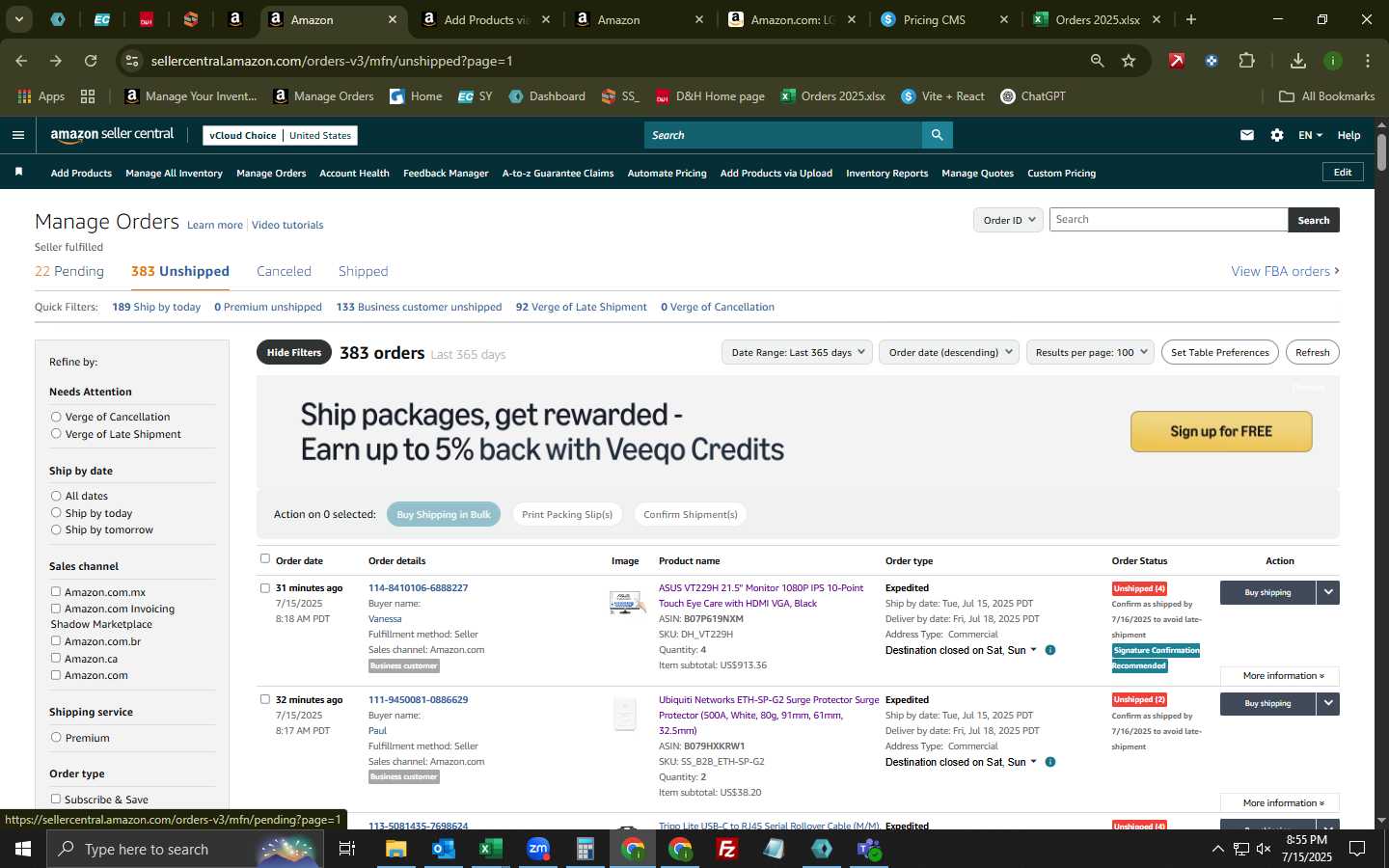Viewport: 1389px width, 868px height.
Task: Reload the page with browser refresh icon
Action: tap(91, 61)
